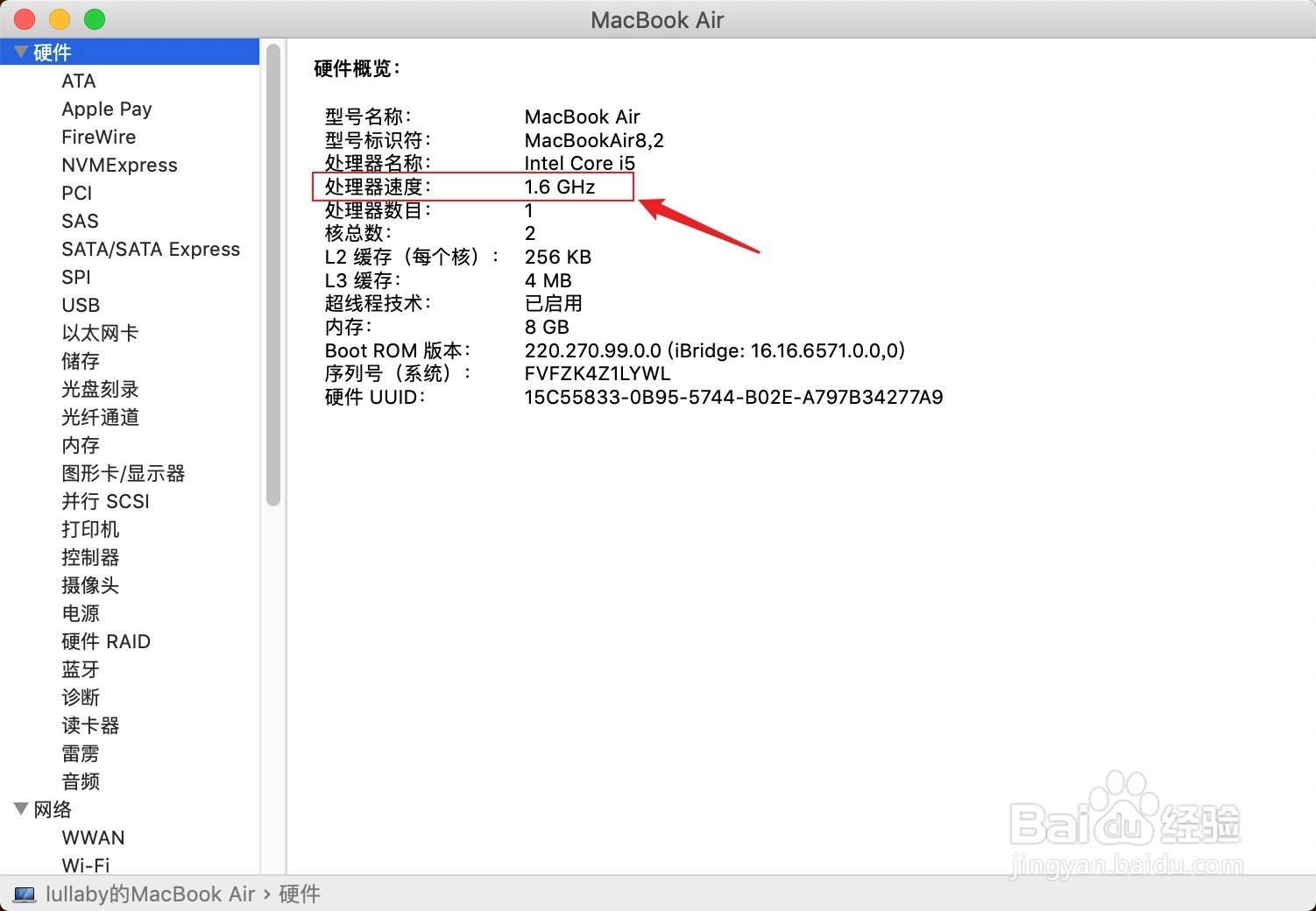Click the 型号名称 label

pos(369,117)
